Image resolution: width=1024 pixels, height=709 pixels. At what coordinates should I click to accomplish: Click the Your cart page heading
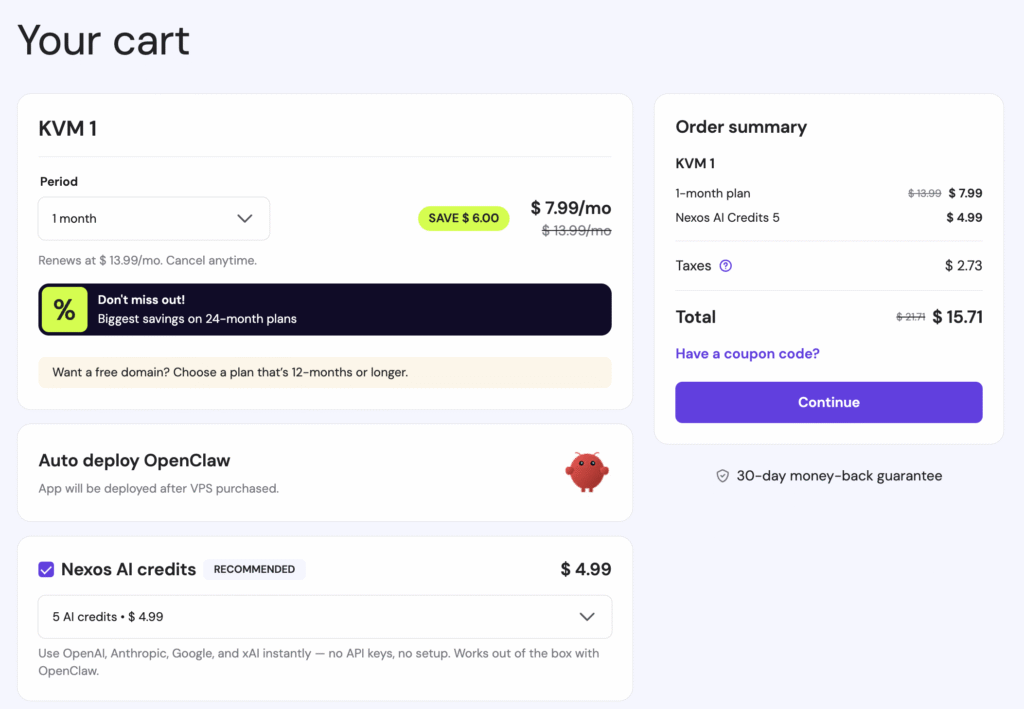[104, 41]
